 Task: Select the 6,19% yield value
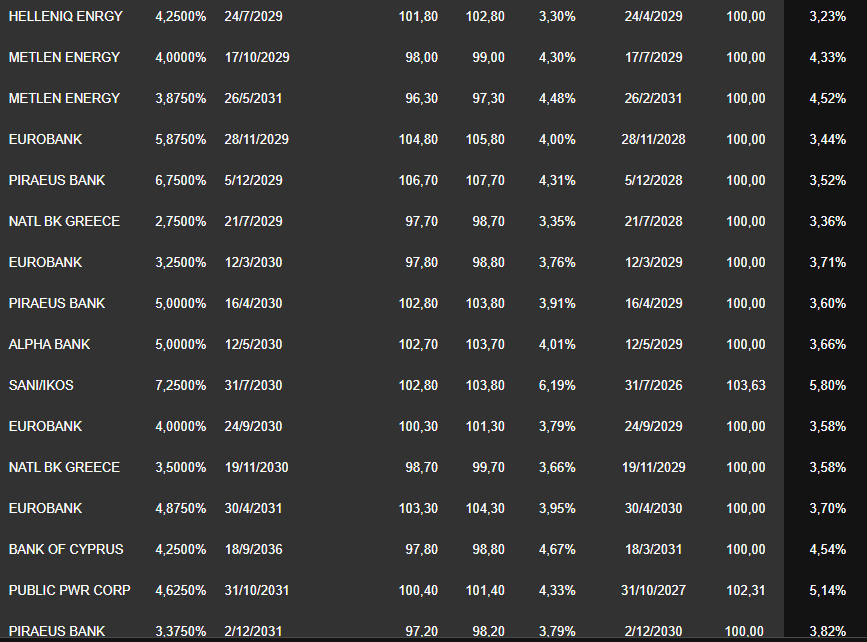tap(557, 385)
